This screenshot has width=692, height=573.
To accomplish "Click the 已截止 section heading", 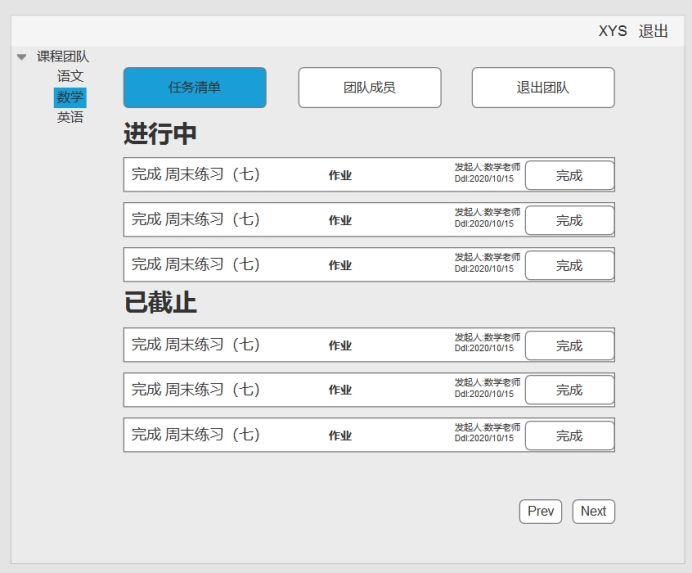I will [x=160, y=303].
